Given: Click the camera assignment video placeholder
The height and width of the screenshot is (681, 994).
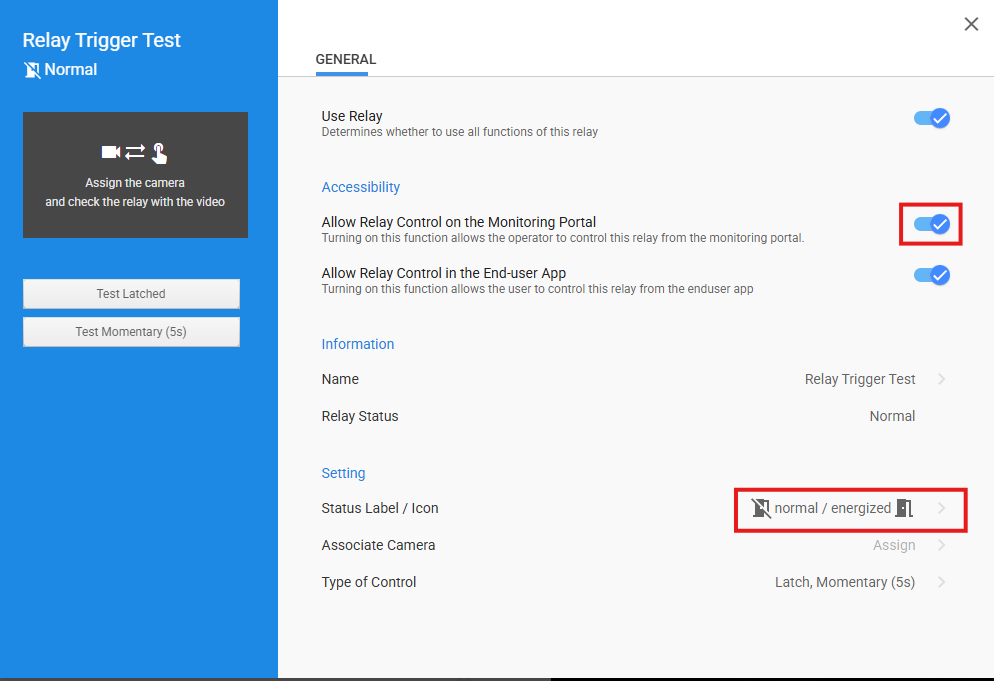Looking at the screenshot, I should pyautogui.click(x=135, y=175).
